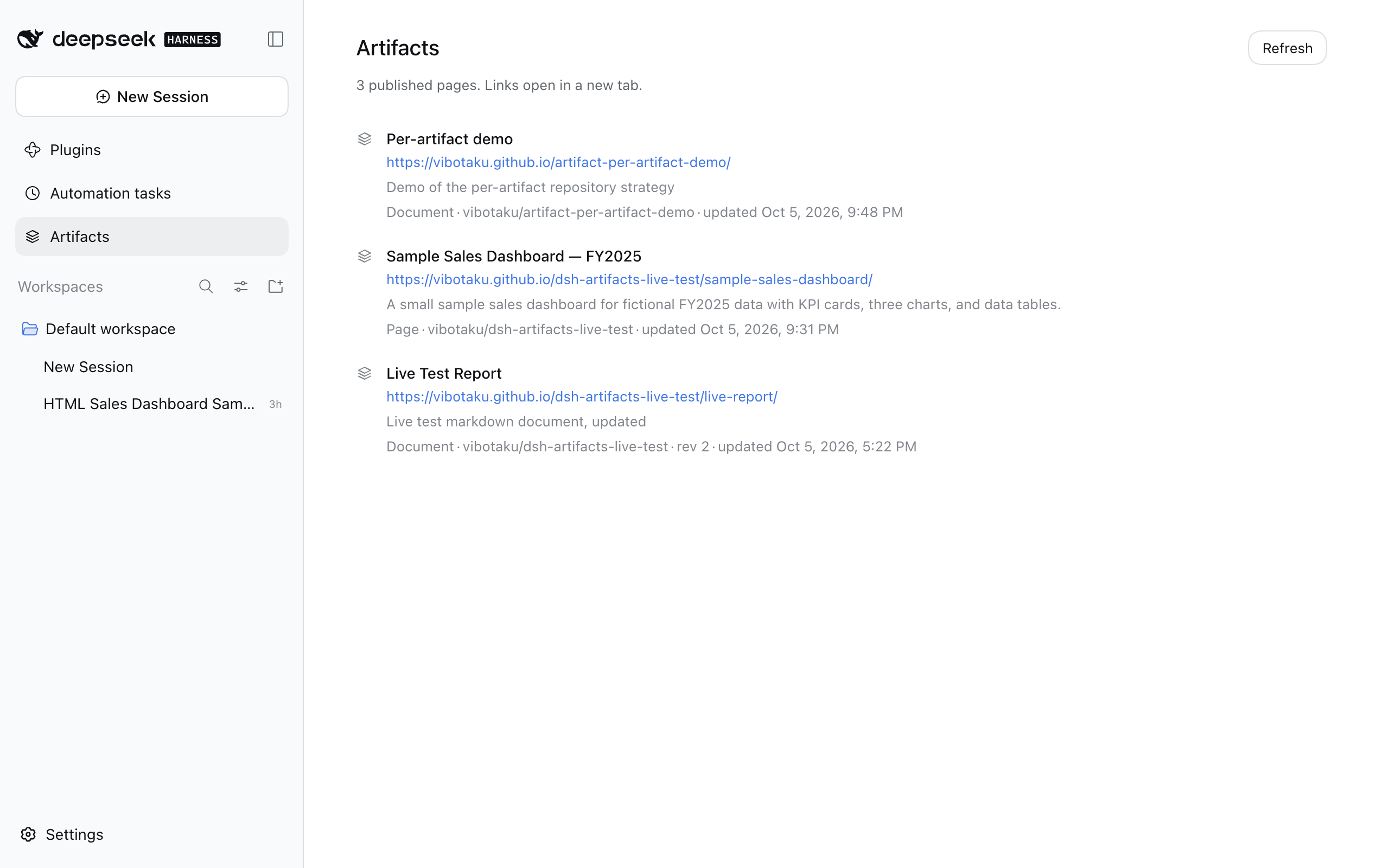Click the Workspaces section label
Image resolution: width=1389 pixels, height=868 pixels.
[x=60, y=286]
